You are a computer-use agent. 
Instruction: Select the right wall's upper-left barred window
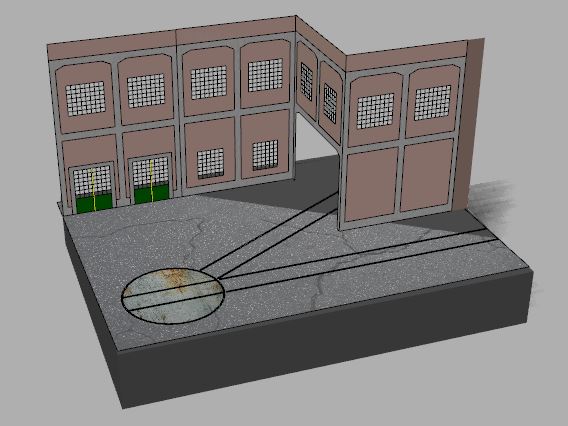tap(375, 111)
